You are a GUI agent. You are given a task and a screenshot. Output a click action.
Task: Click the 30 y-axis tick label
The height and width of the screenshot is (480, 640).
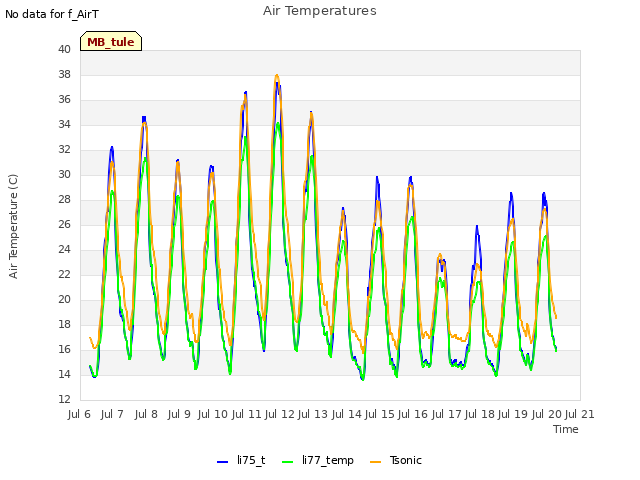click(64, 174)
